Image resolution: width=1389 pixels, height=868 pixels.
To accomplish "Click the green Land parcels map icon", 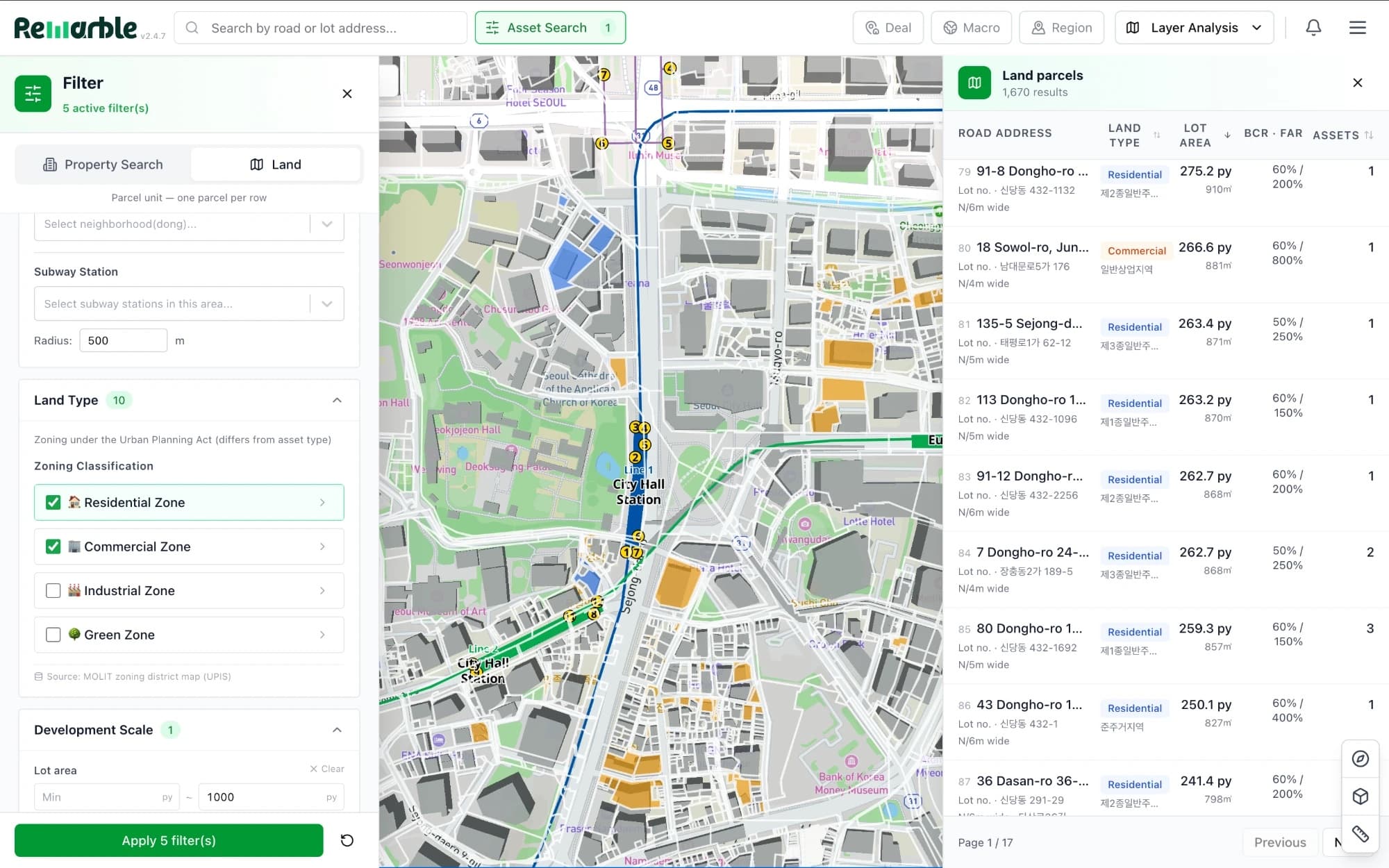I will 974,83.
